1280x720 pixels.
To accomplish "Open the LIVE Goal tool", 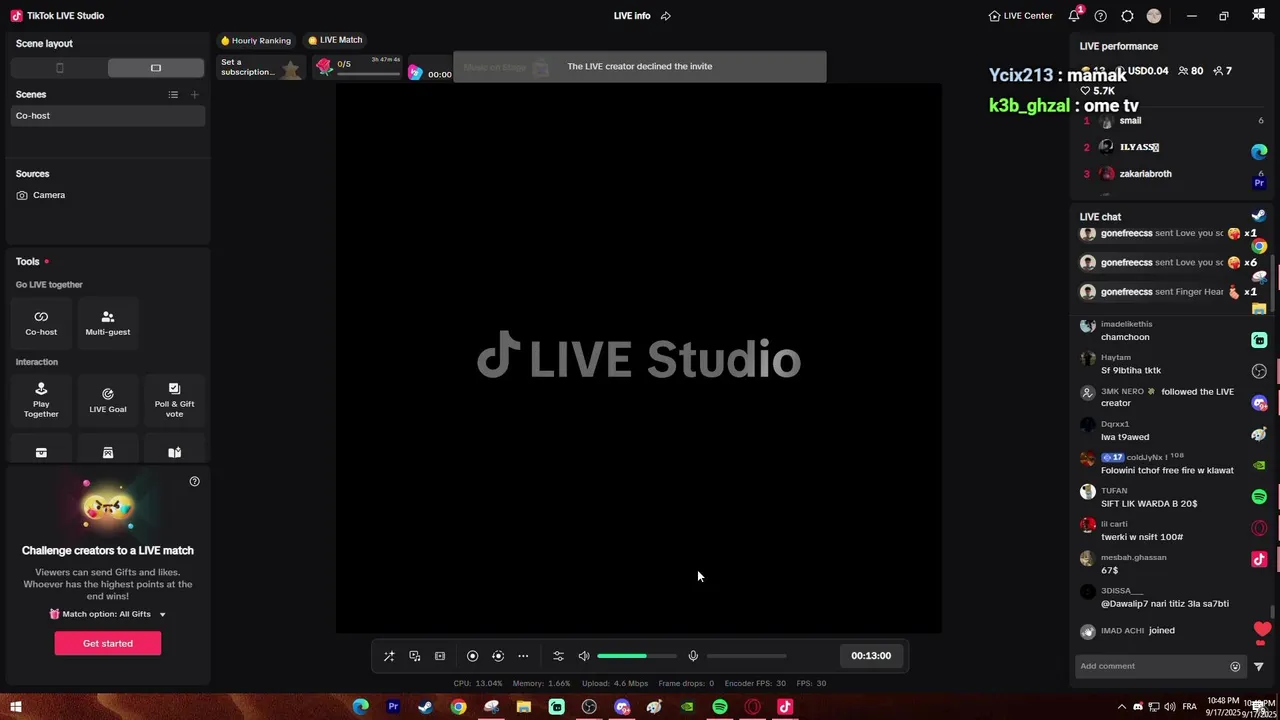I will click(108, 399).
